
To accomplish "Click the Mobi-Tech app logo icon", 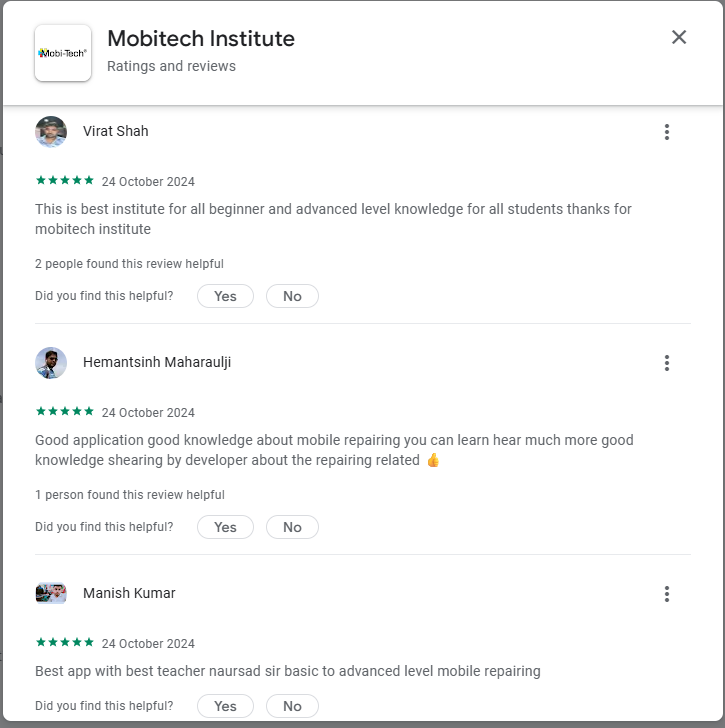I will coord(63,53).
